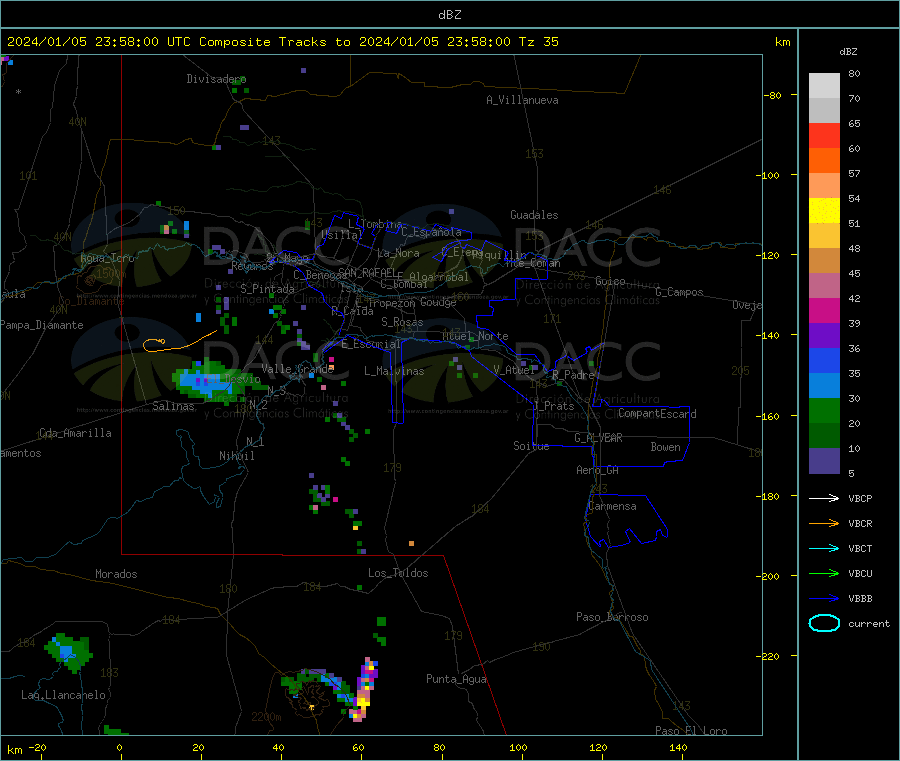Click the 'Punta_Agua' map label

click(456, 679)
